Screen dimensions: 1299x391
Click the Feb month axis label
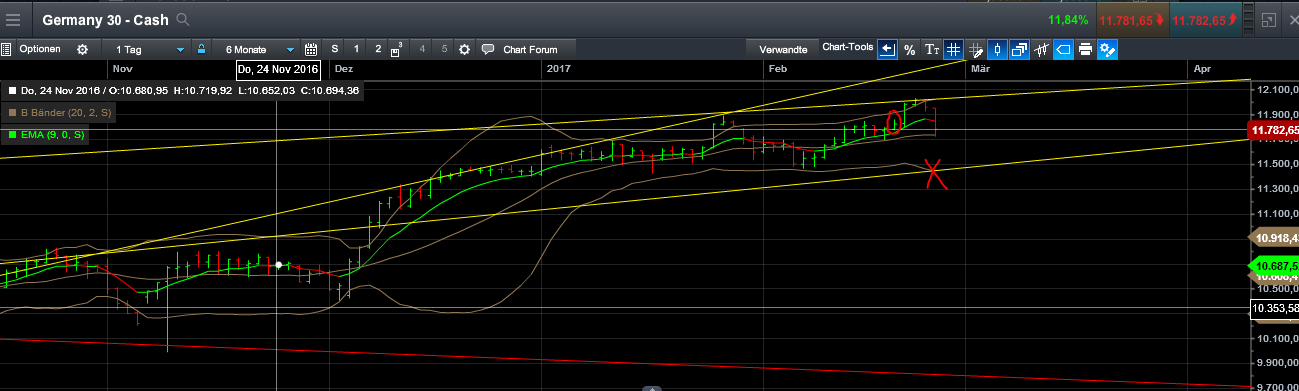778,69
